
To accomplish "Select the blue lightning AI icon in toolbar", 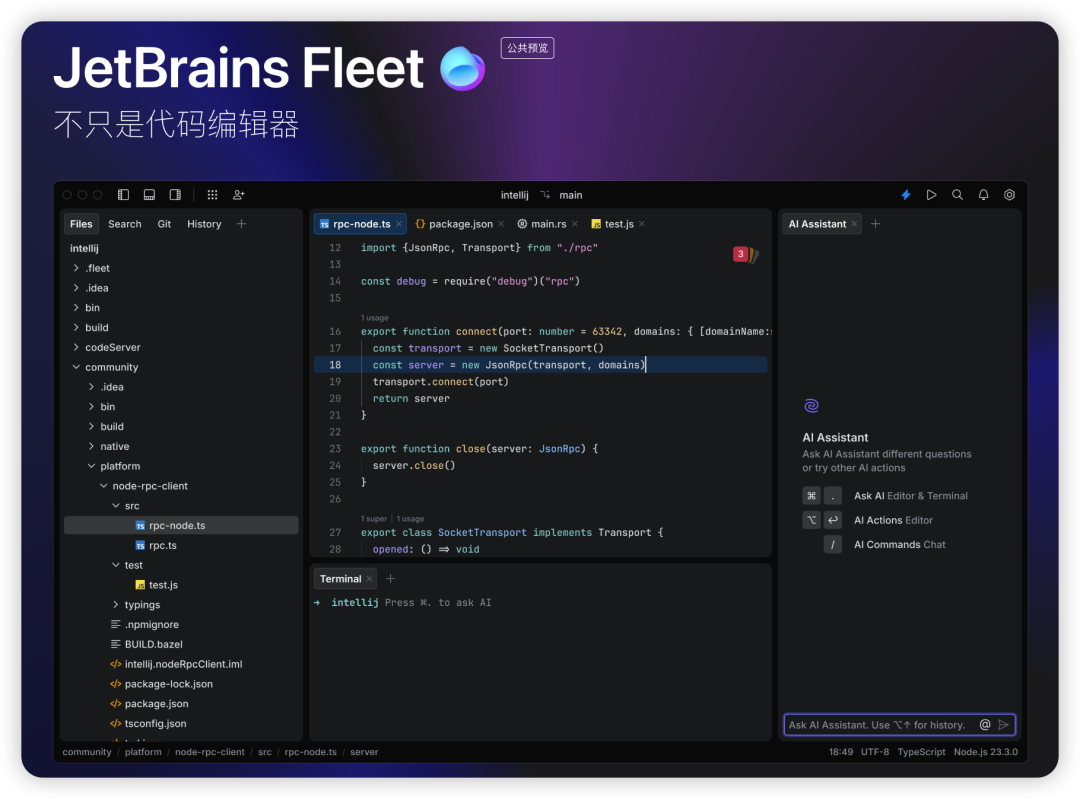I will tap(905, 194).
